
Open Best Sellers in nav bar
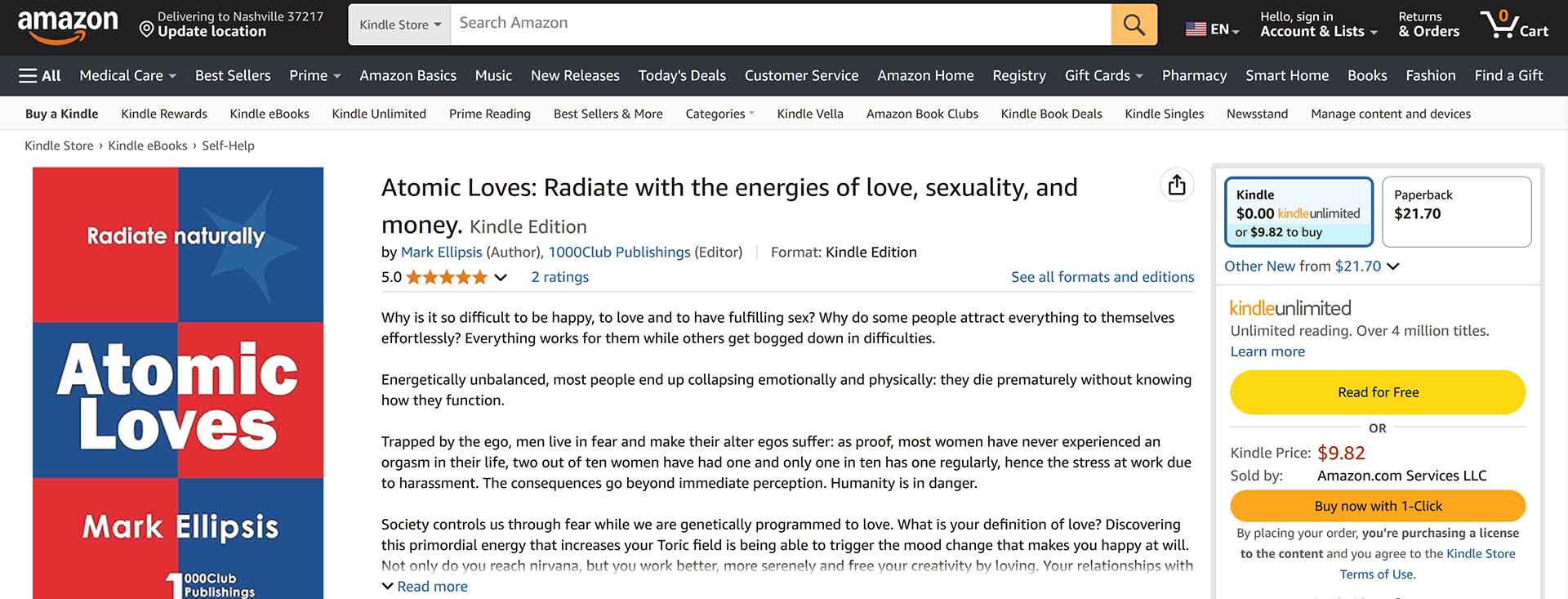[x=233, y=75]
